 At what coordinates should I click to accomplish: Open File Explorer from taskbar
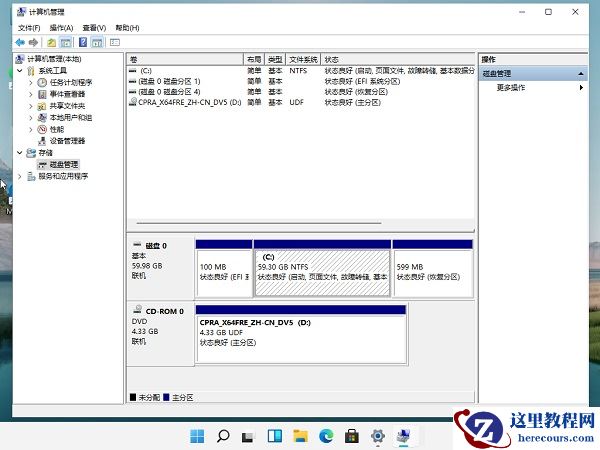click(x=300, y=436)
